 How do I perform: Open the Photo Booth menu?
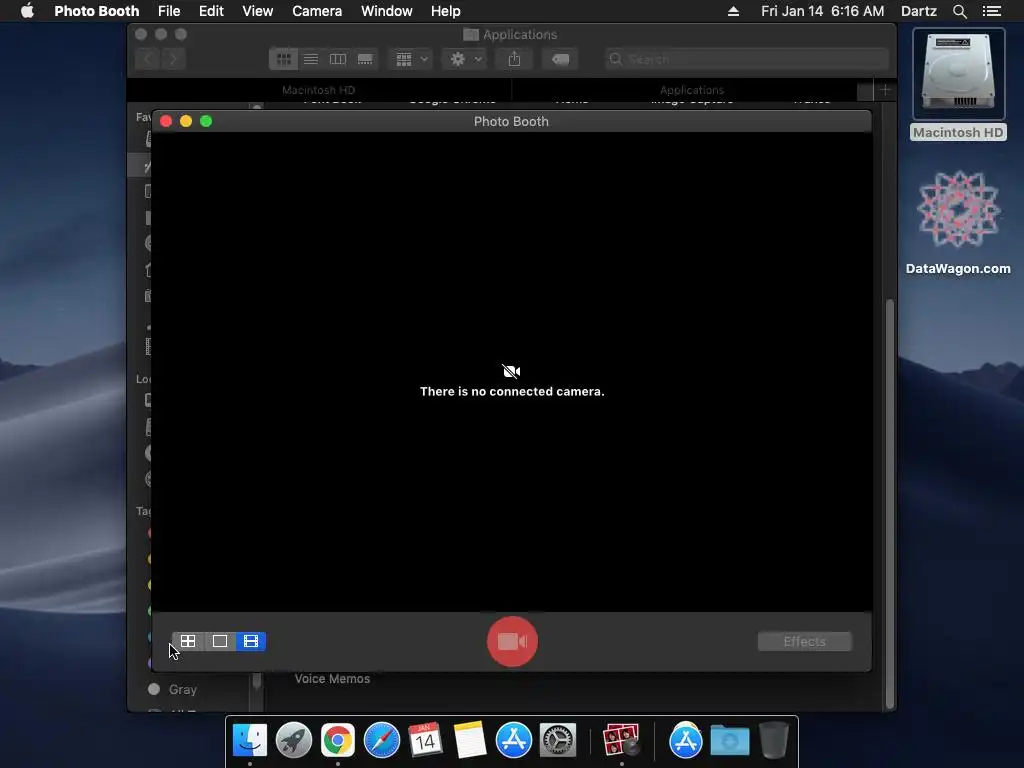click(97, 11)
